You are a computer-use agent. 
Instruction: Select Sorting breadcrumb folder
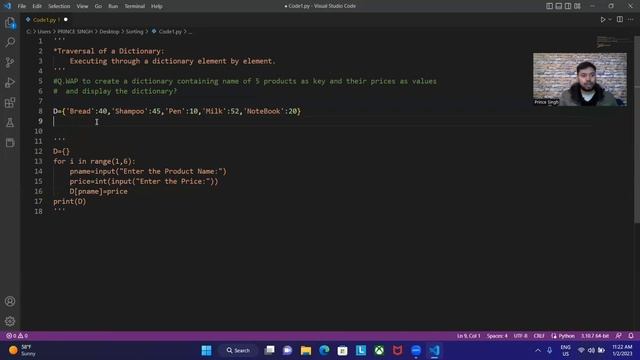tap(134, 31)
